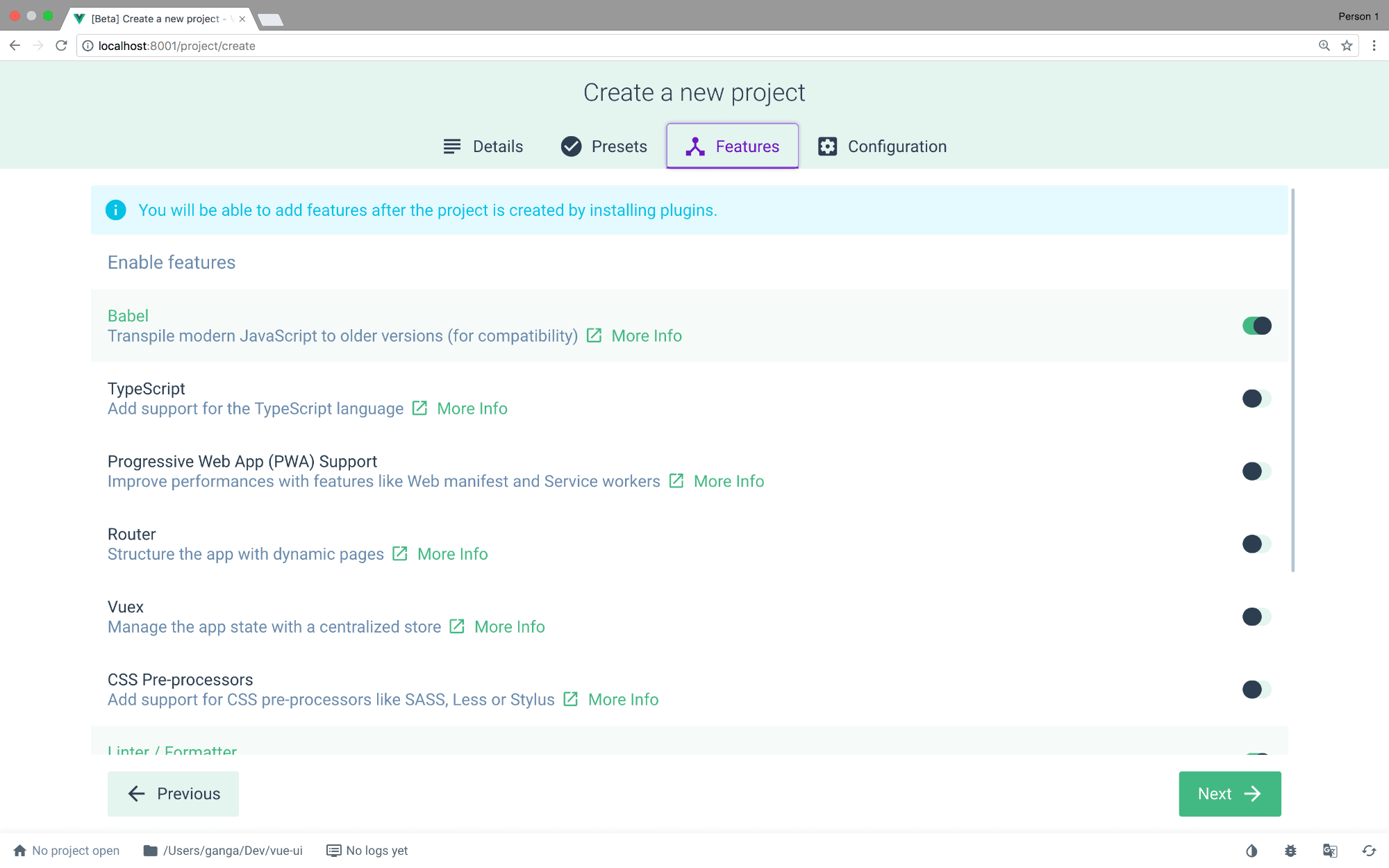This screenshot has width=1389, height=868.
Task: Open Babel More Info link
Action: (x=647, y=336)
